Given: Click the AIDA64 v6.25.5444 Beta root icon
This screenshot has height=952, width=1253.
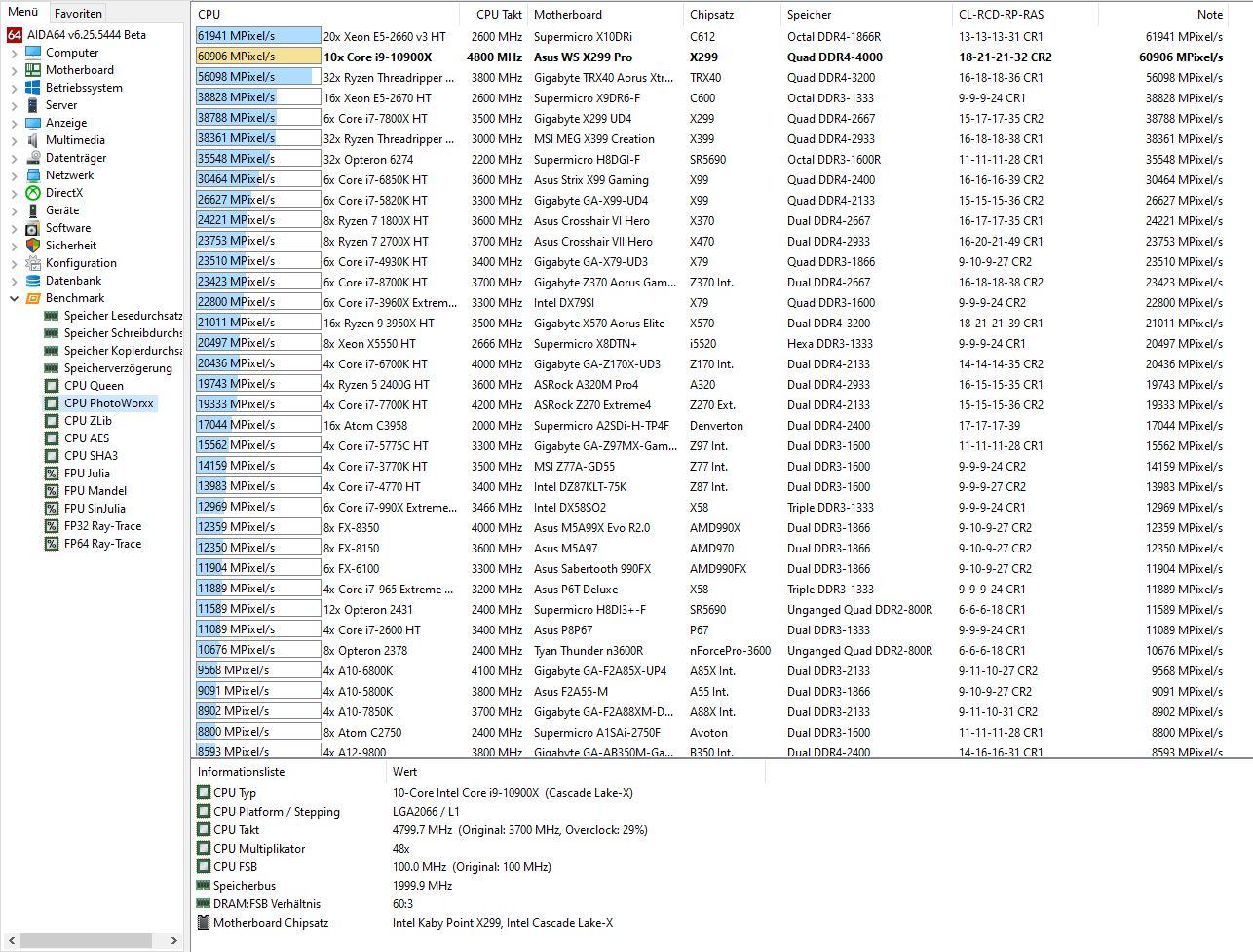Looking at the screenshot, I should pyautogui.click(x=15, y=35).
